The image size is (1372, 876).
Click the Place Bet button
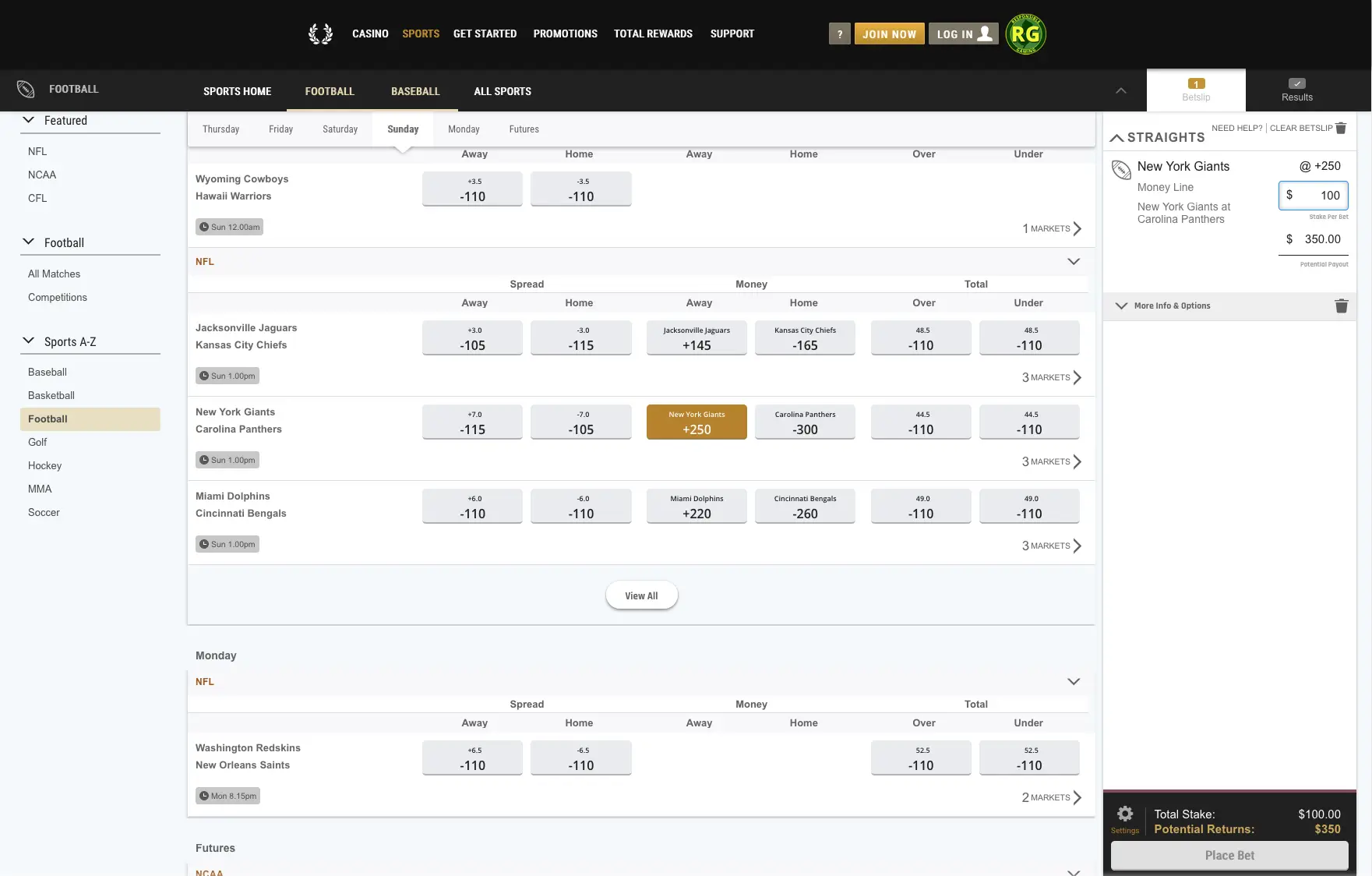pos(1229,855)
